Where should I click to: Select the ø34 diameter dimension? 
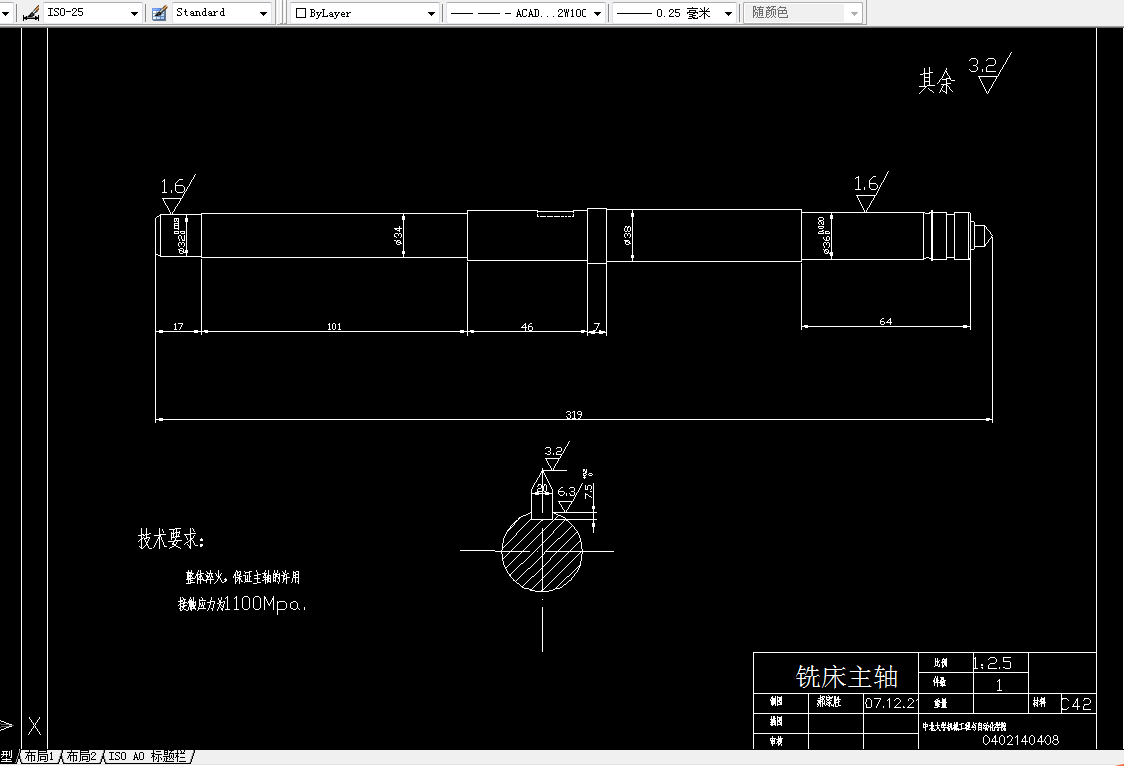(399, 235)
